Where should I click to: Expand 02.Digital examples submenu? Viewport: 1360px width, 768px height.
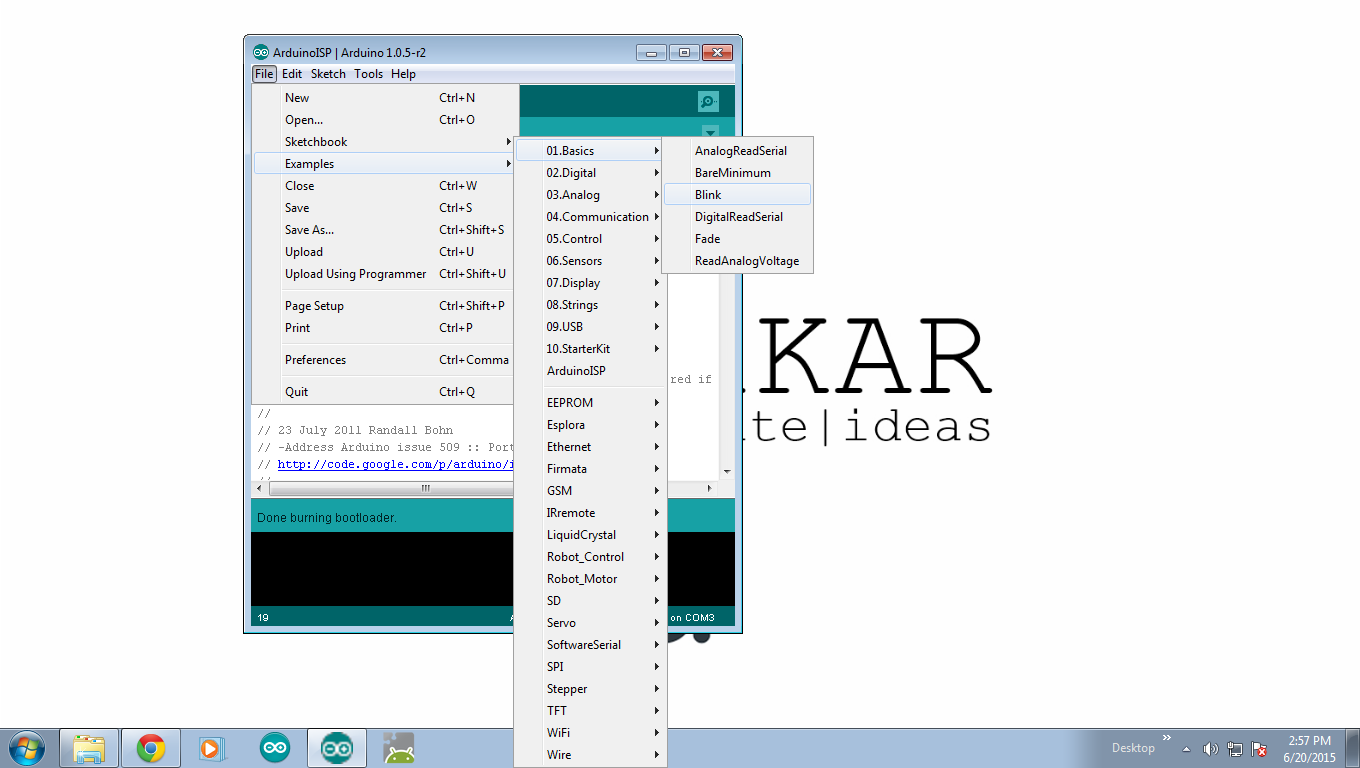590,173
